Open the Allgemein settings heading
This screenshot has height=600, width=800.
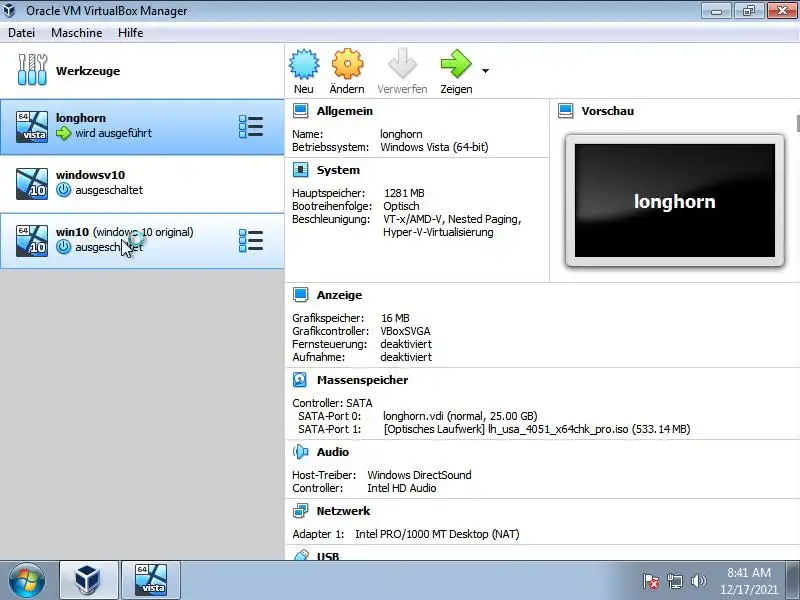tap(344, 111)
